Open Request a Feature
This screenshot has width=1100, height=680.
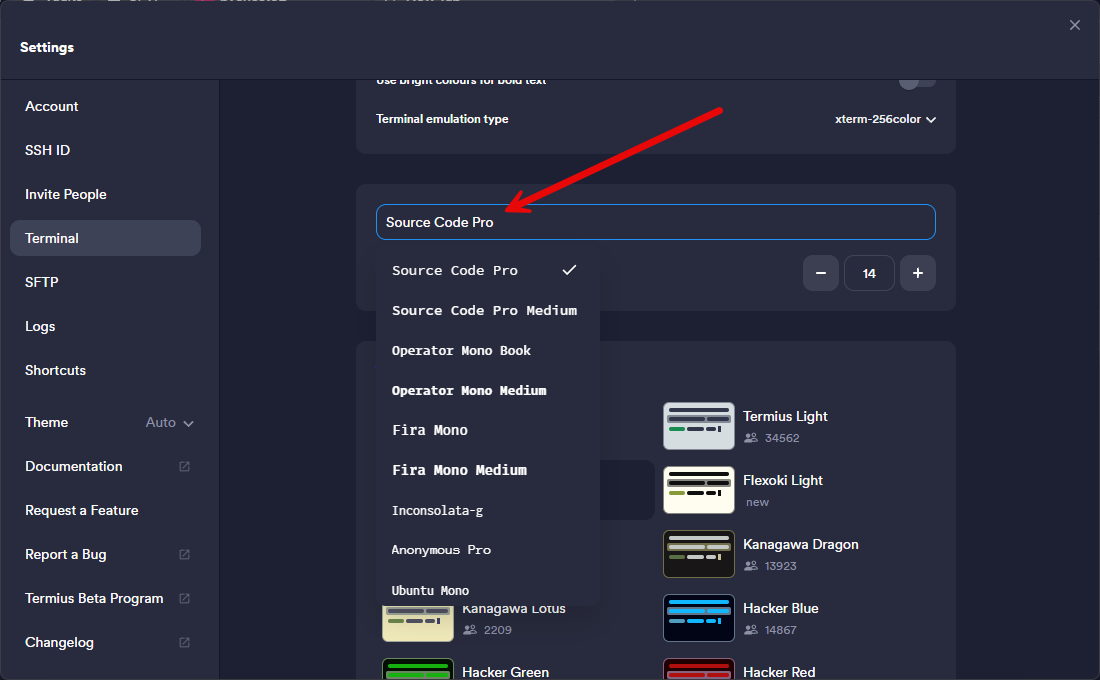coord(81,510)
